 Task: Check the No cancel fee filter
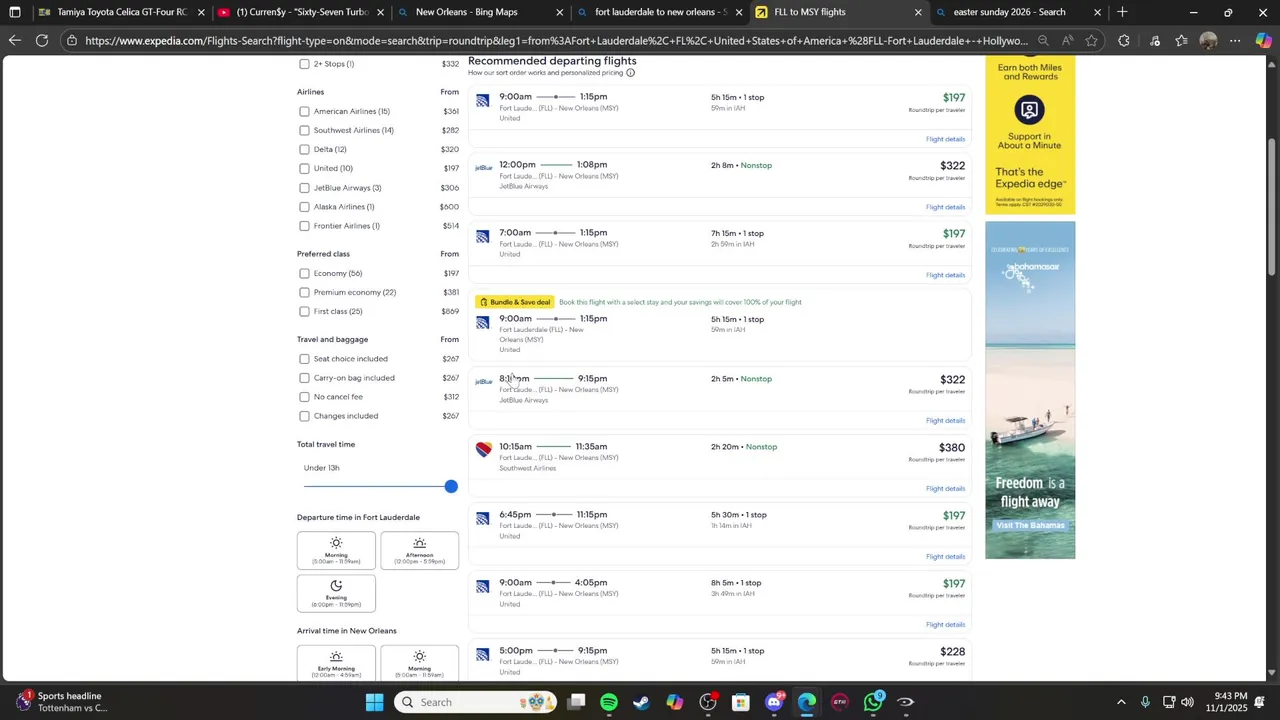[x=304, y=397]
